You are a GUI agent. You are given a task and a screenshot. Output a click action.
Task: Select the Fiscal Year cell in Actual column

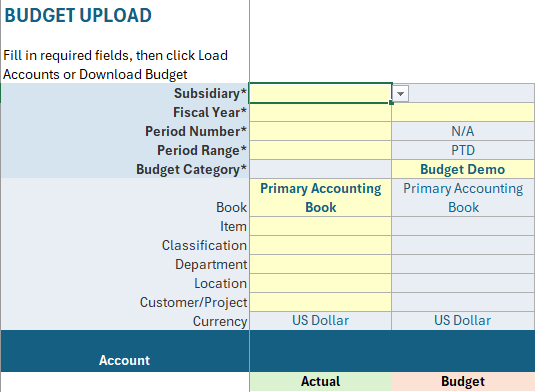[321, 112]
